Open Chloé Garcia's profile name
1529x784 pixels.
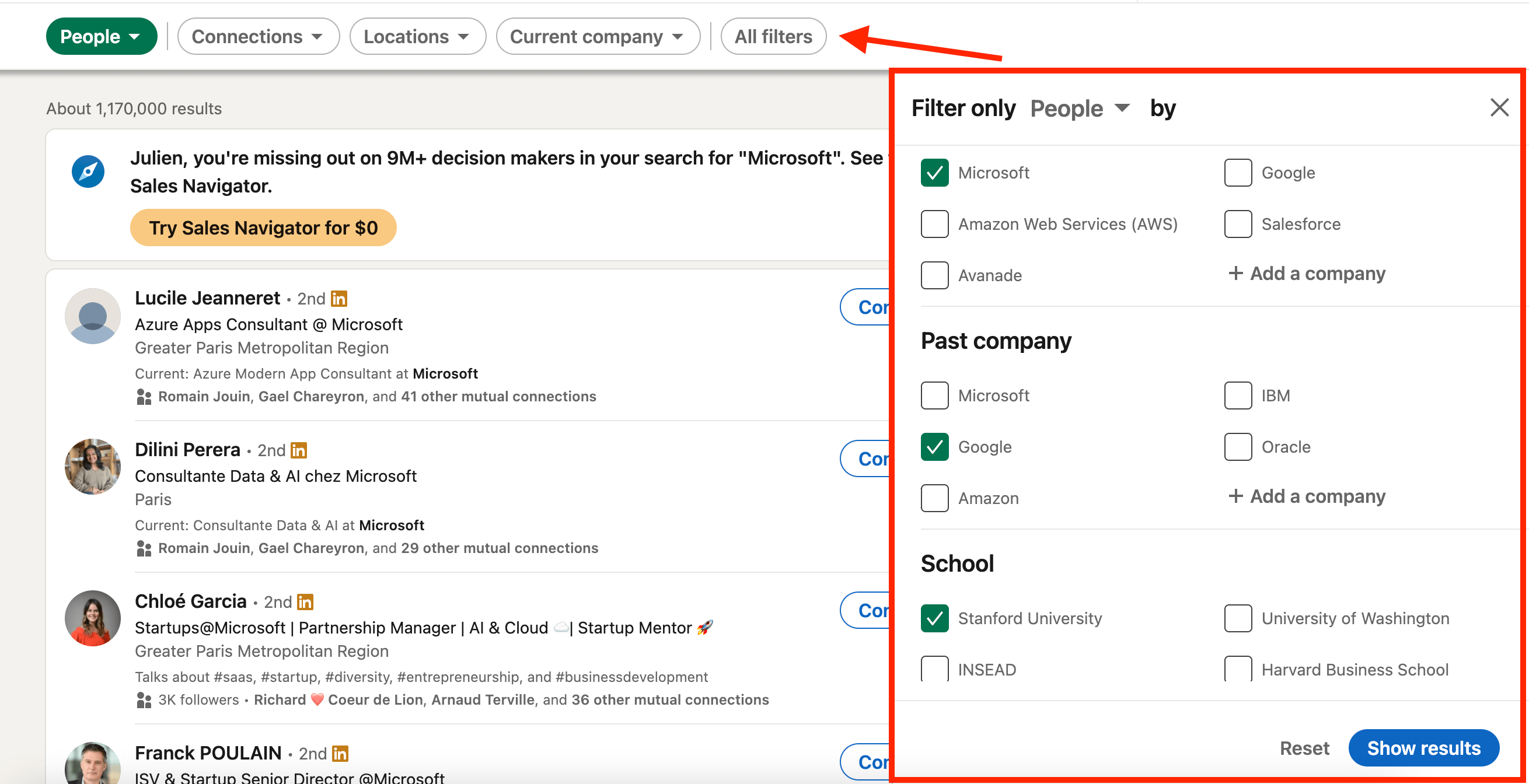pos(190,601)
